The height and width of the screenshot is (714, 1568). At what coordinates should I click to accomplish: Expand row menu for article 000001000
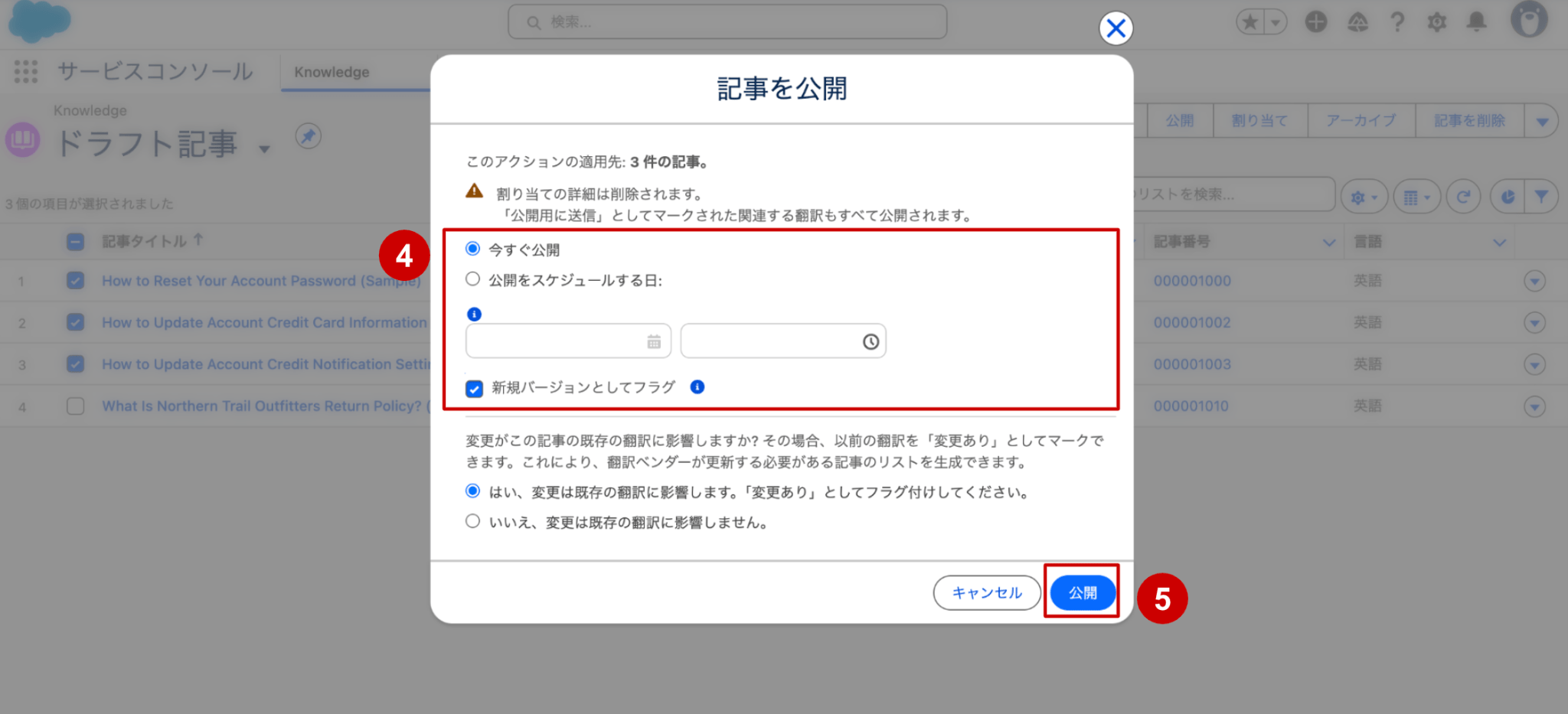pyautogui.click(x=1534, y=281)
